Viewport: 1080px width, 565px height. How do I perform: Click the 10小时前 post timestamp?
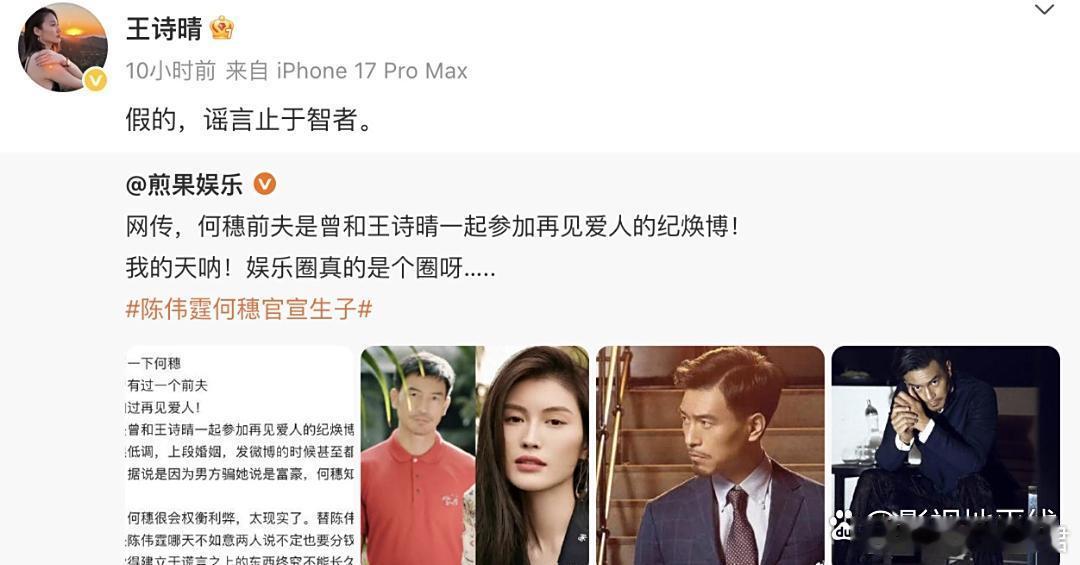pos(171,71)
